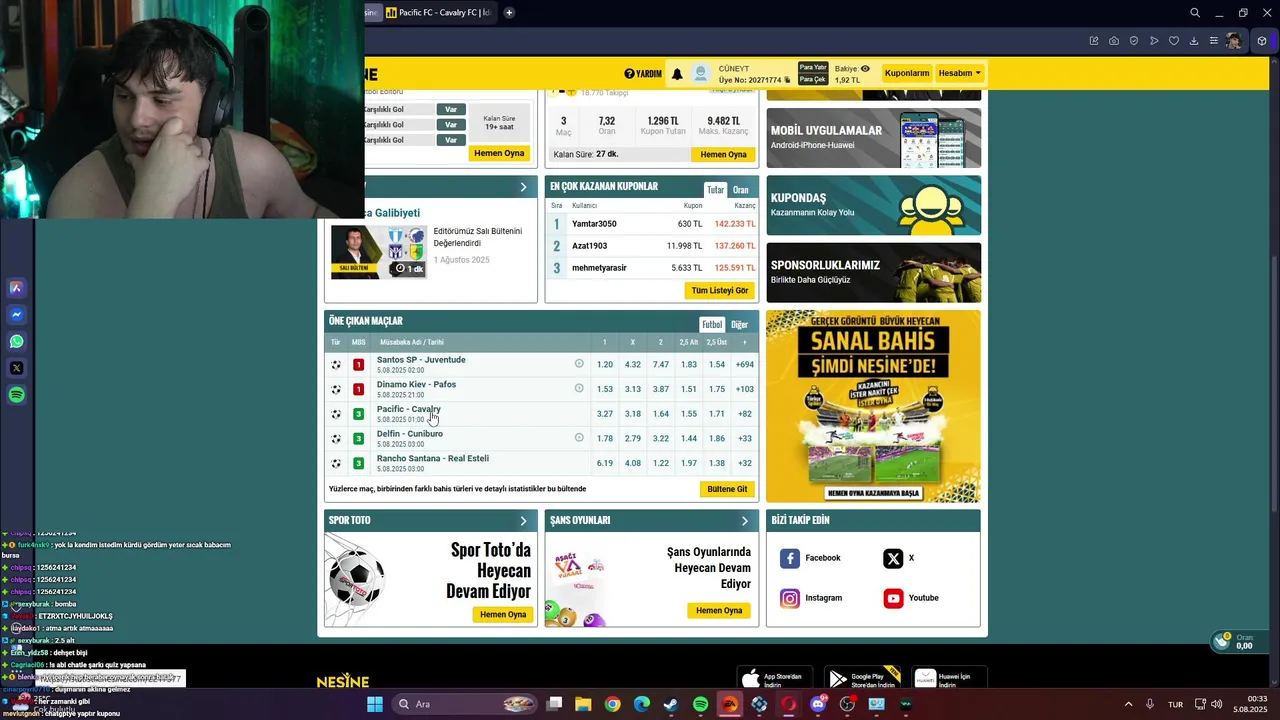This screenshot has height=720, width=1280.
Task: Select odds 3.87 for Dinamo Kiev - Pafos
Action: coord(660,389)
